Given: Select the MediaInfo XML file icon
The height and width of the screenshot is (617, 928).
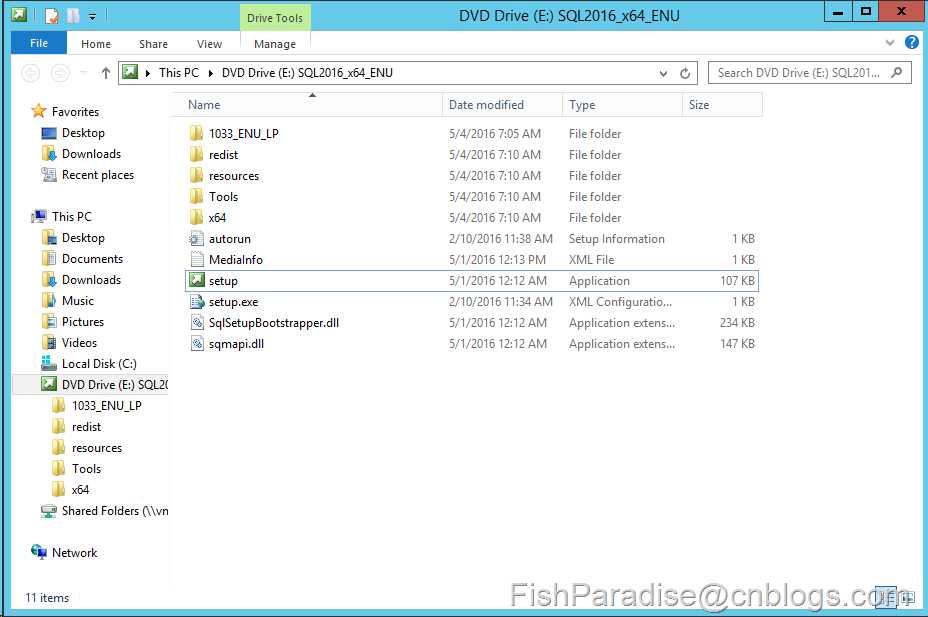Looking at the screenshot, I should pyautogui.click(x=196, y=259).
